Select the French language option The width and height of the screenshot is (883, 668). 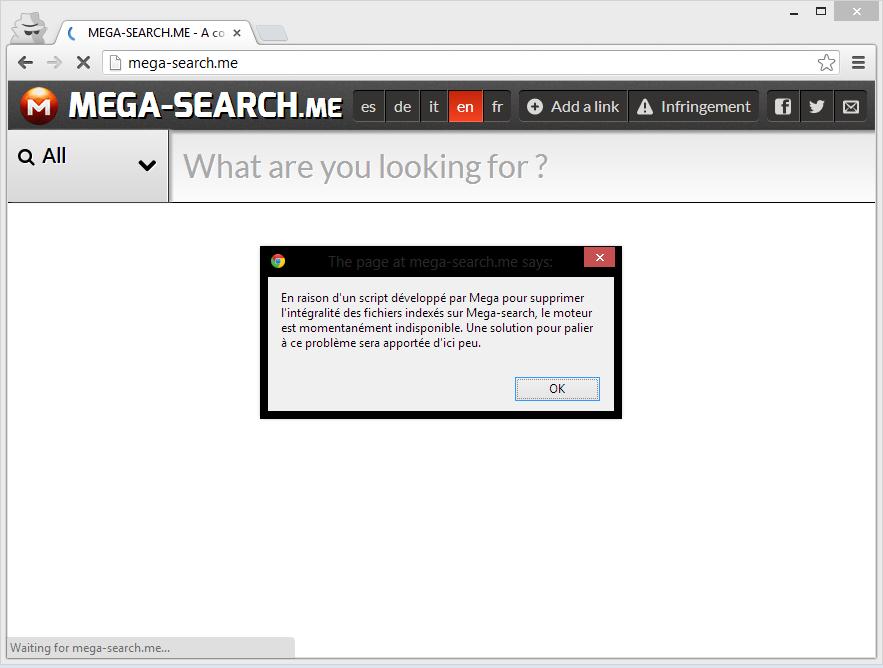point(497,106)
